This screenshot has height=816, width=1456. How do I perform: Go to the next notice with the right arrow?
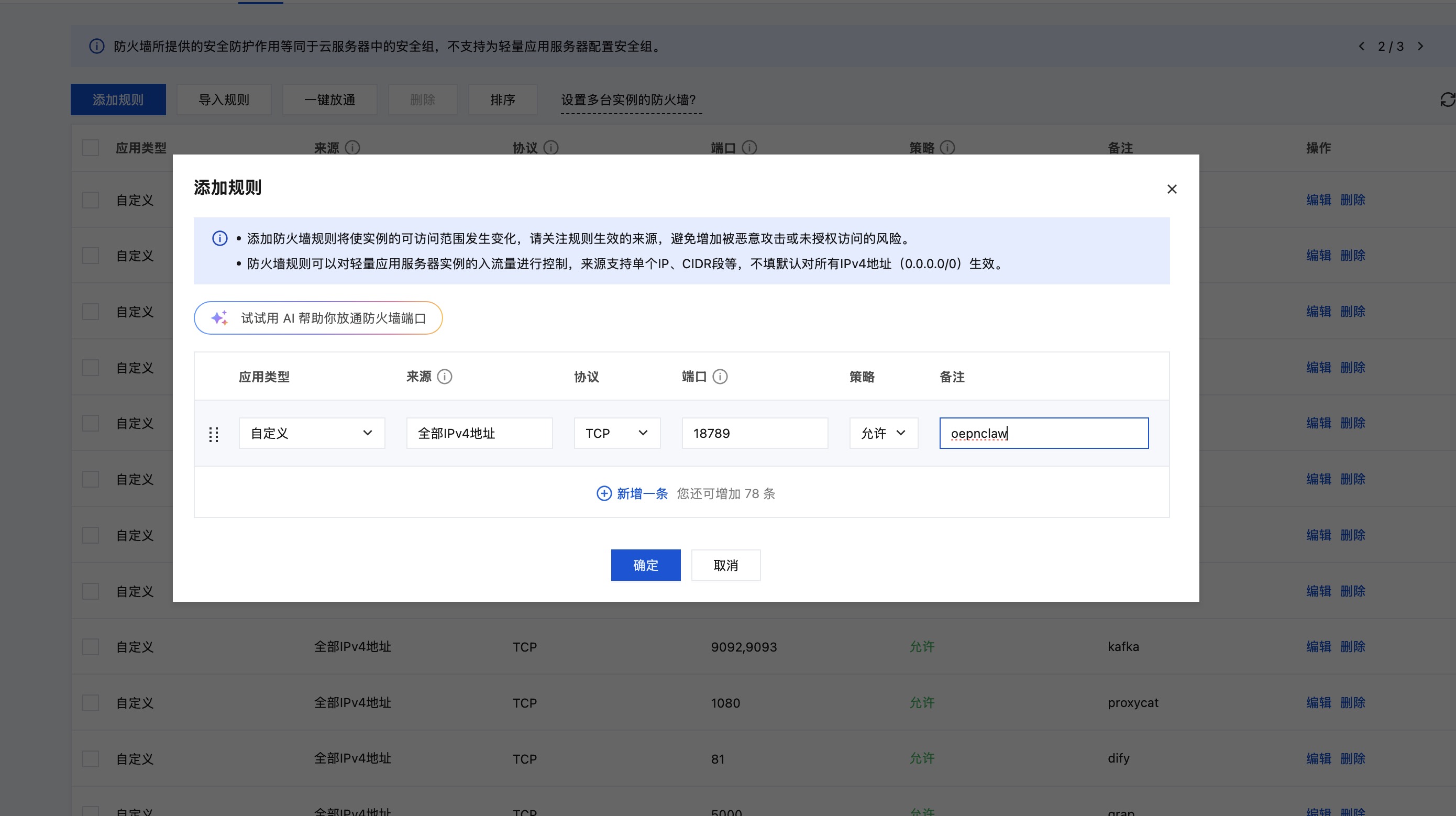click(1420, 46)
